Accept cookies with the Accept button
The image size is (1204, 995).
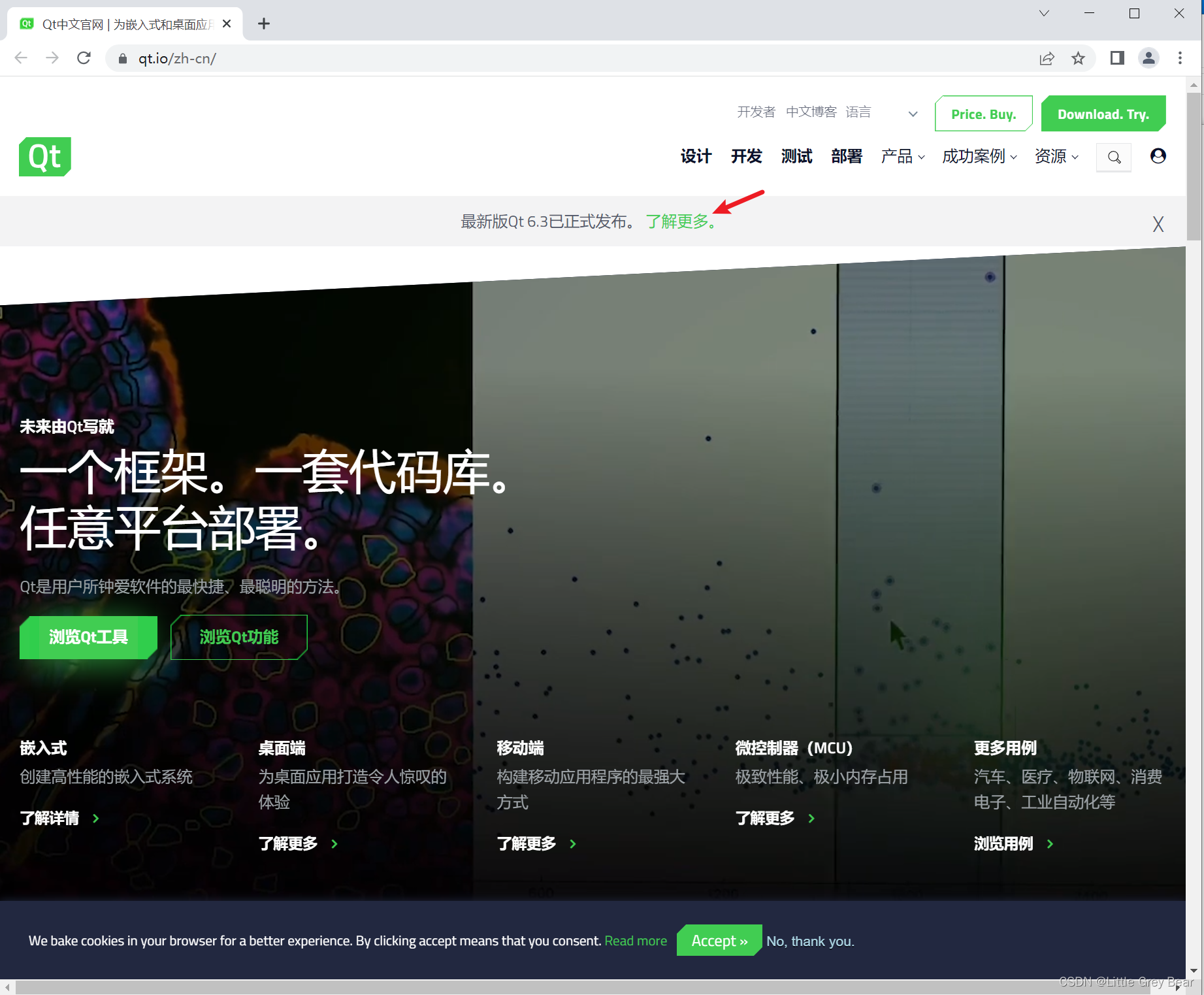[719, 940]
